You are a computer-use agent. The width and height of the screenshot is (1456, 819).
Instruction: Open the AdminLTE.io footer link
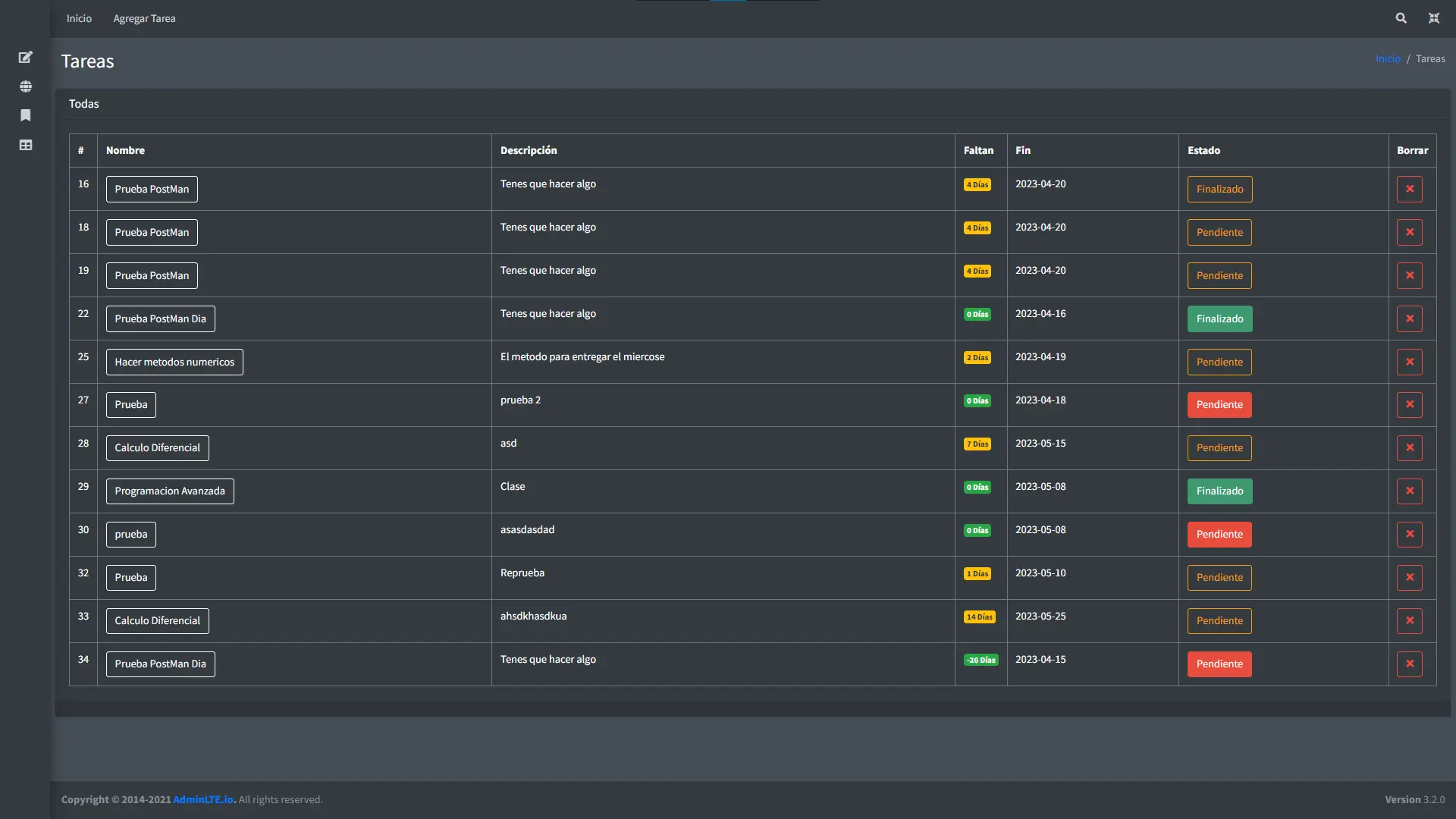[203, 799]
